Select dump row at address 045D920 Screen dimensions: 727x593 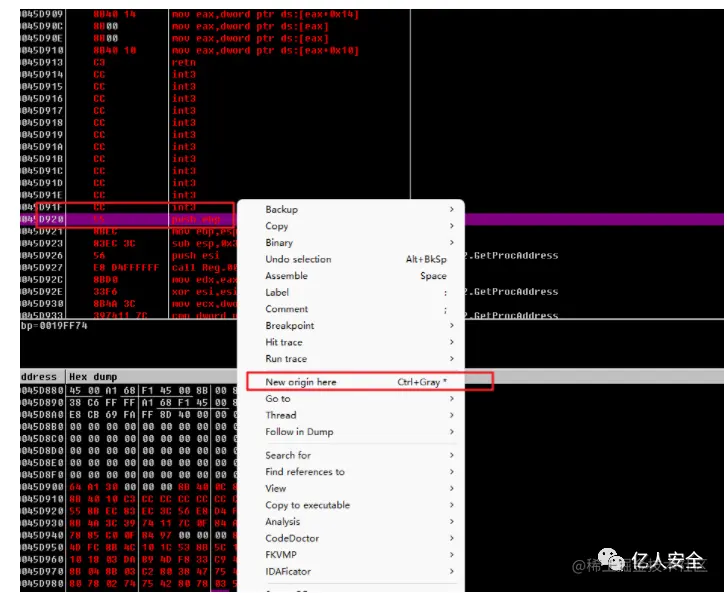pyautogui.click(x=128, y=511)
